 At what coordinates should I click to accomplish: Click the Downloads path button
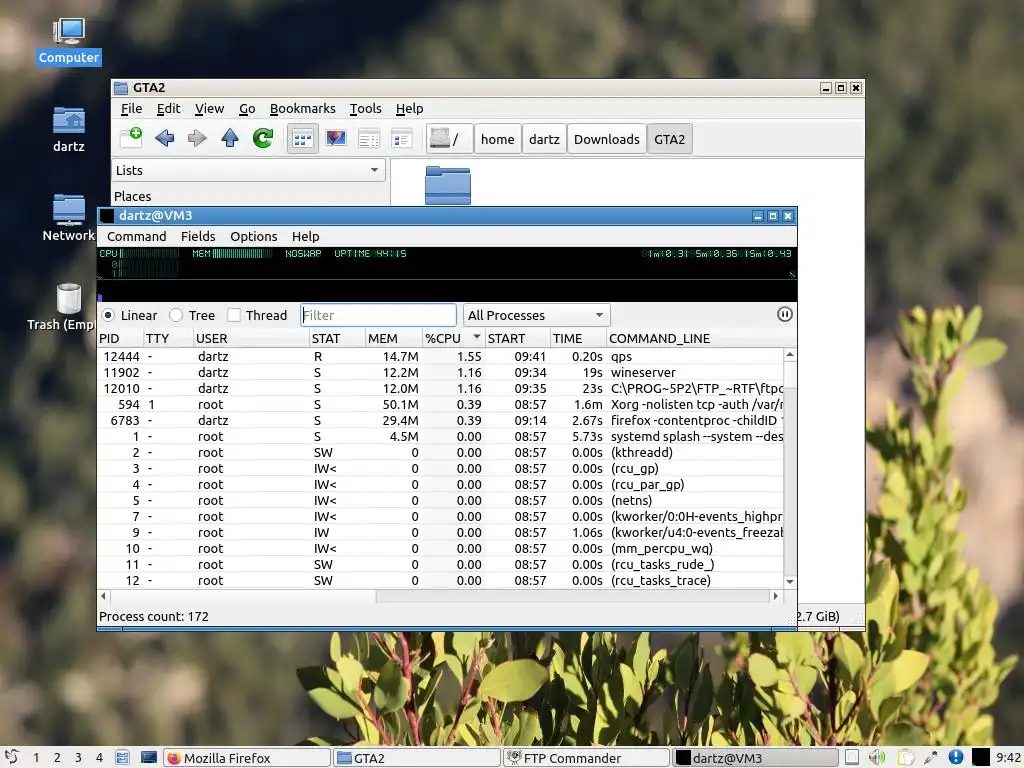pos(607,139)
